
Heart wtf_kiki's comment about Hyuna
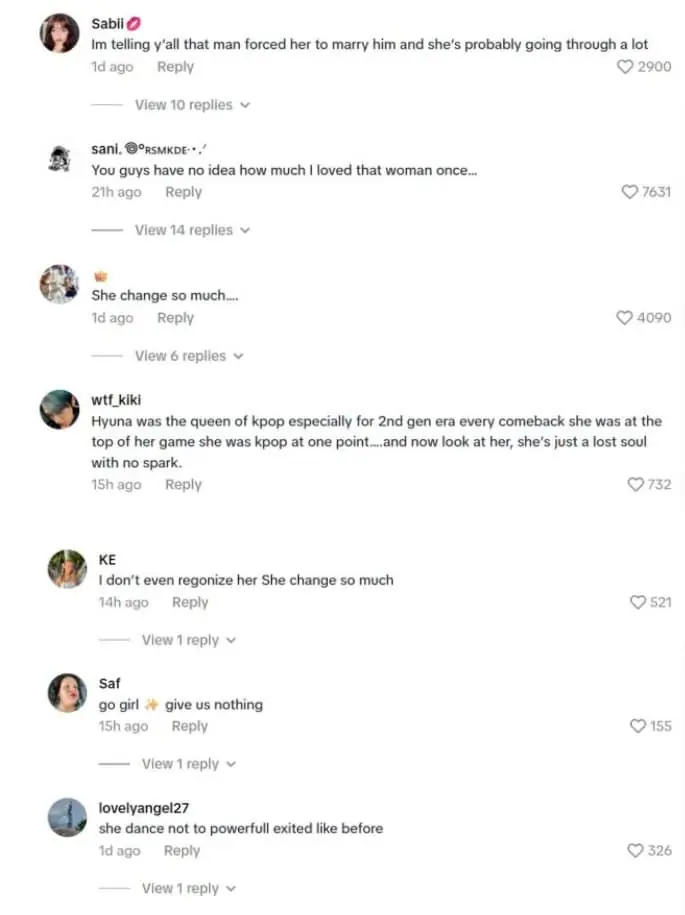click(x=635, y=484)
